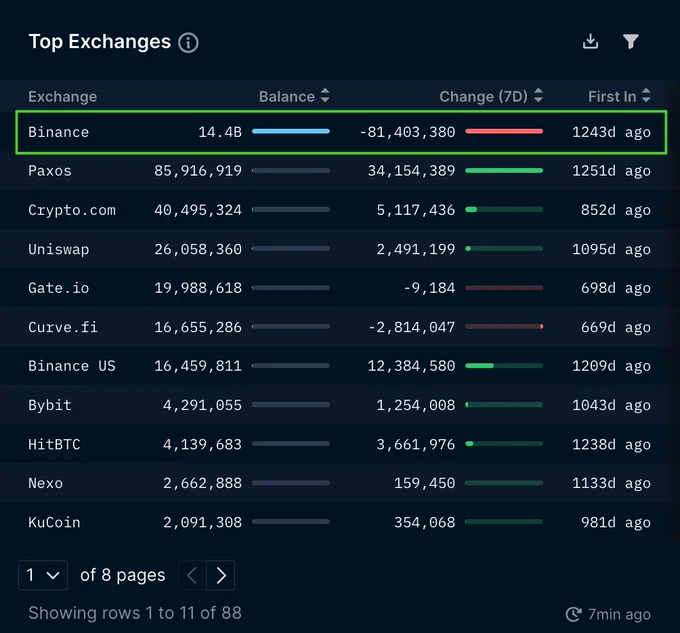
Task: Click the Binance US green change bar
Action: coord(480,365)
